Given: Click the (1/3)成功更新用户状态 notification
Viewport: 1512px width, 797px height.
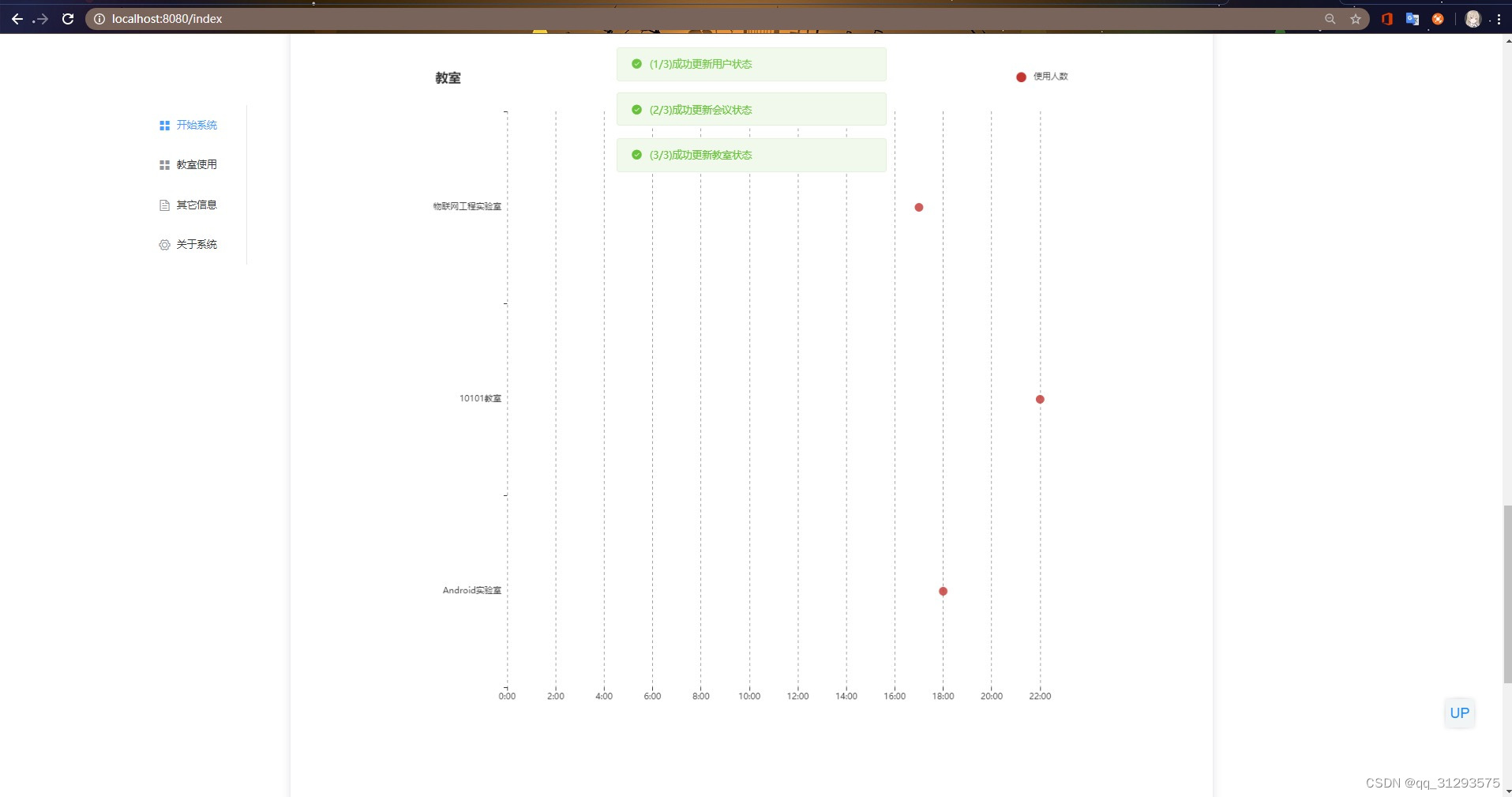Looking at the screenshot, I should pos(751,64).
